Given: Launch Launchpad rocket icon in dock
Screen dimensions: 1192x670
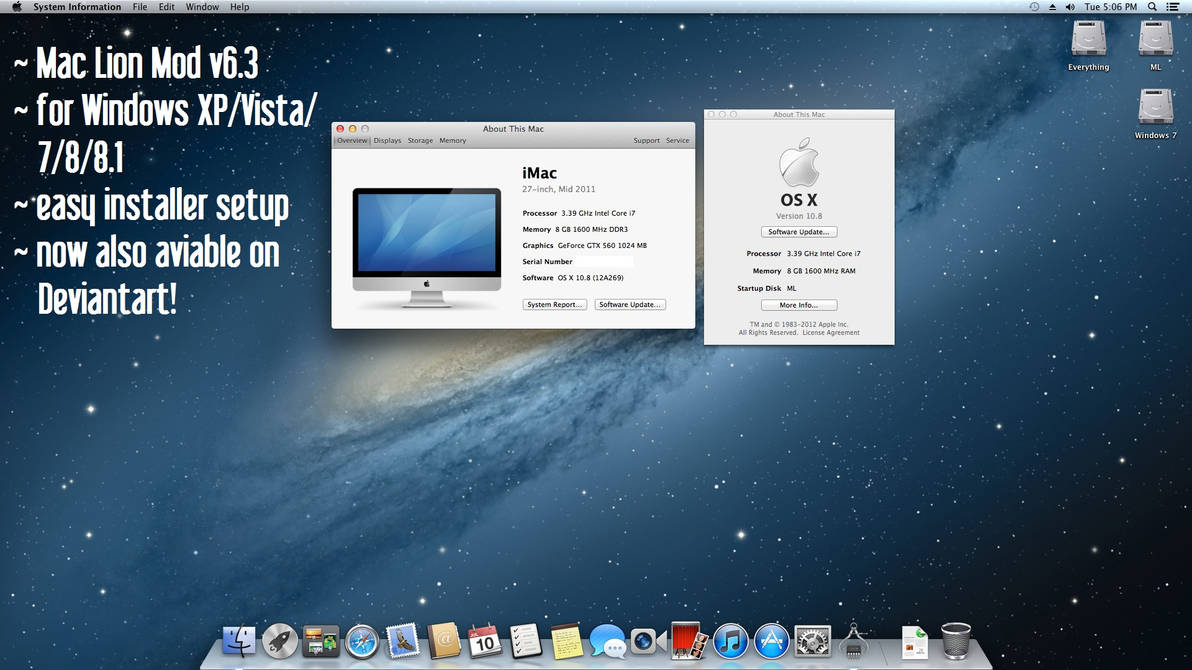Looking at the screenshot, I should pyautogui.click(x=280, y=642).
